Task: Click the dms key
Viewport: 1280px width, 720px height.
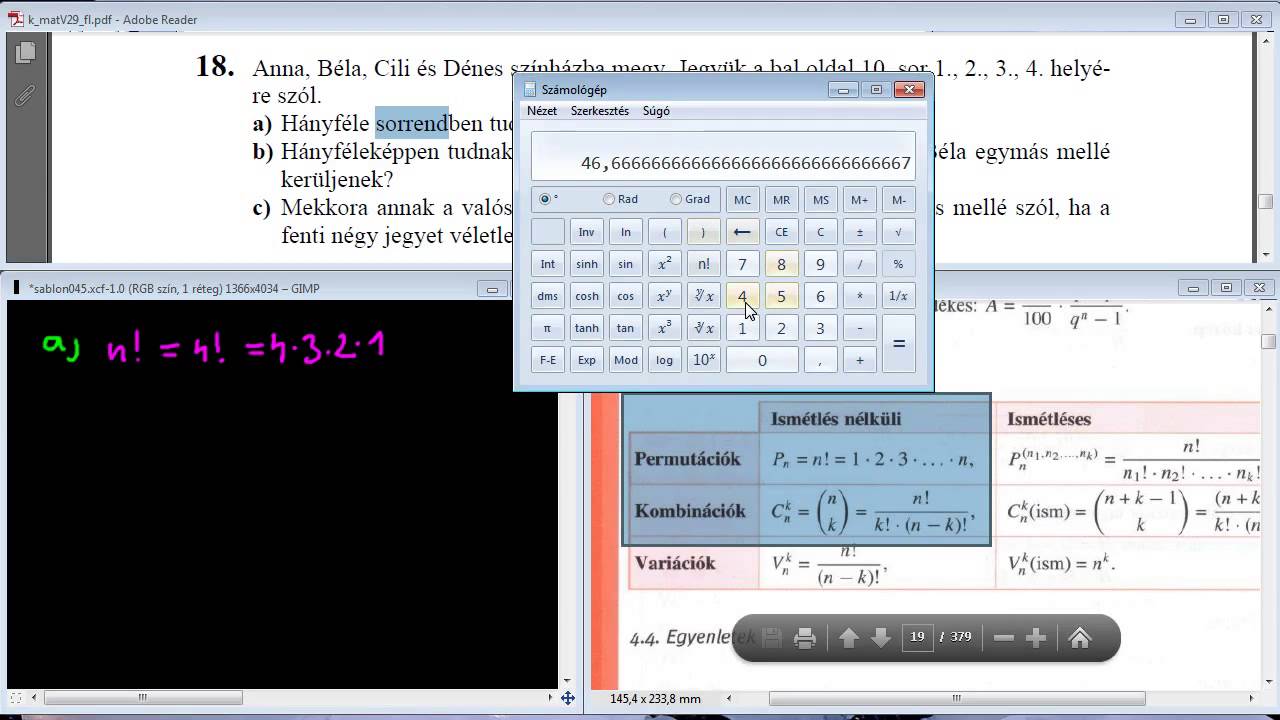Action: [x=547, y=296]
